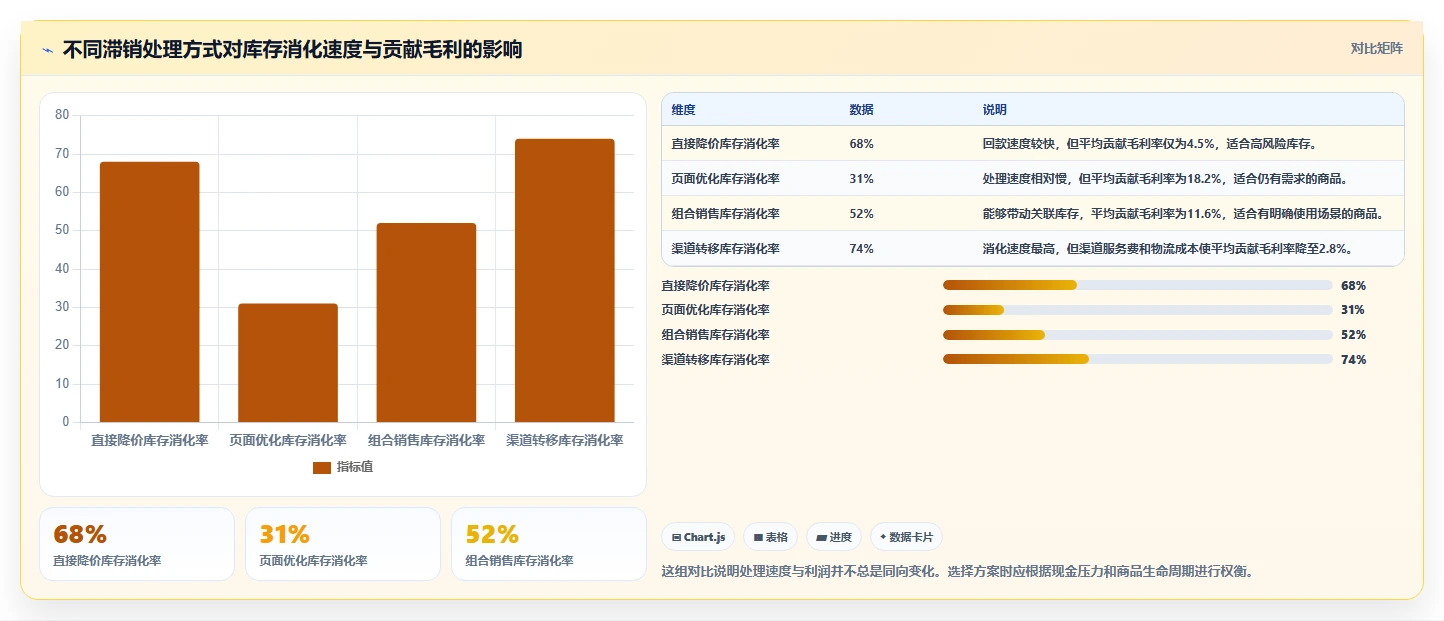Click the lightning icon beside the title
Image resolution: width=1444 pixels, height=621 pixels.
(x=47, y=50)
